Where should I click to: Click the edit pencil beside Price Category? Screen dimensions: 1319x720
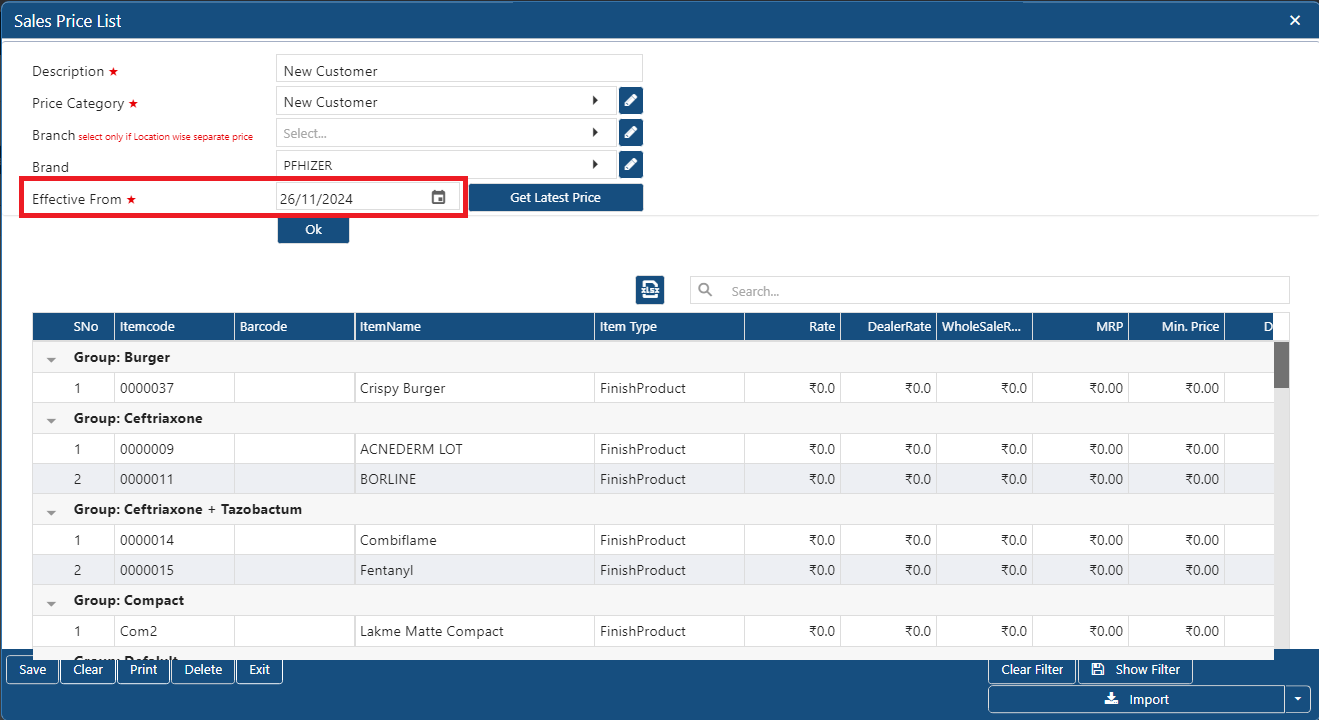point(630,101)
